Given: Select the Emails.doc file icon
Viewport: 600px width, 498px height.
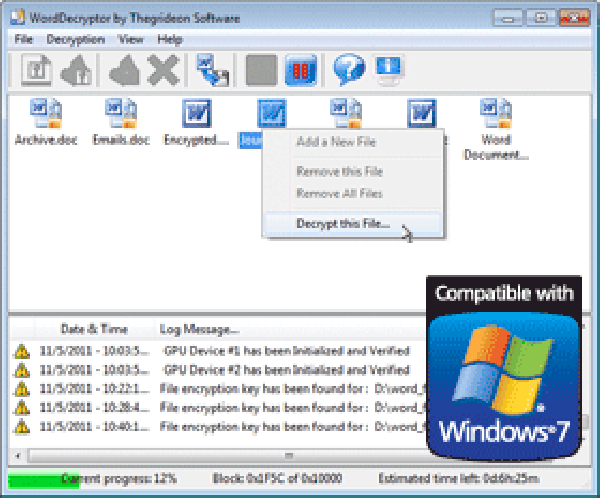Looking at the screenshot, I should pos(121,113).
